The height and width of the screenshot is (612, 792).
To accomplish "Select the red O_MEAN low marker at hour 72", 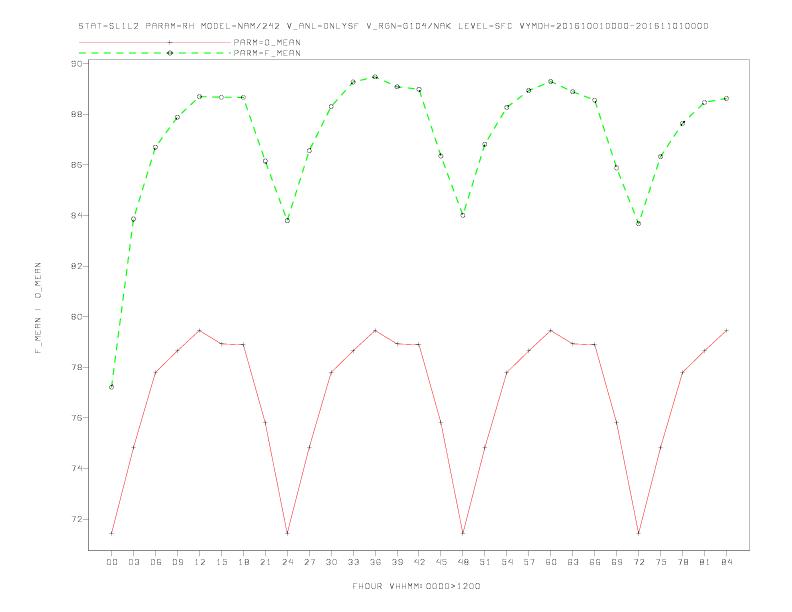I will [638, 533].
